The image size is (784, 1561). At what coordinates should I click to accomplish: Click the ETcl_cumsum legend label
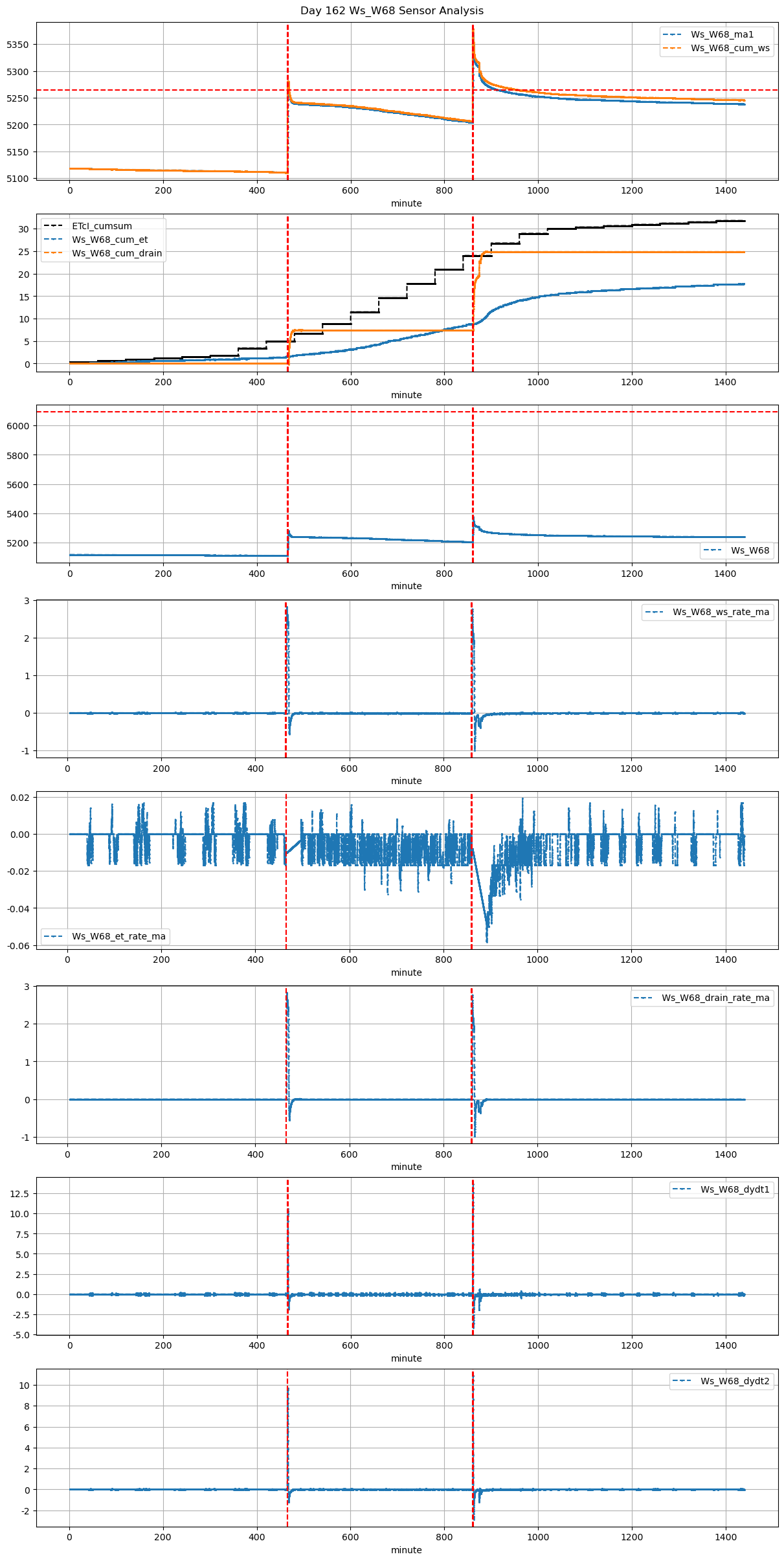(102, 226)
